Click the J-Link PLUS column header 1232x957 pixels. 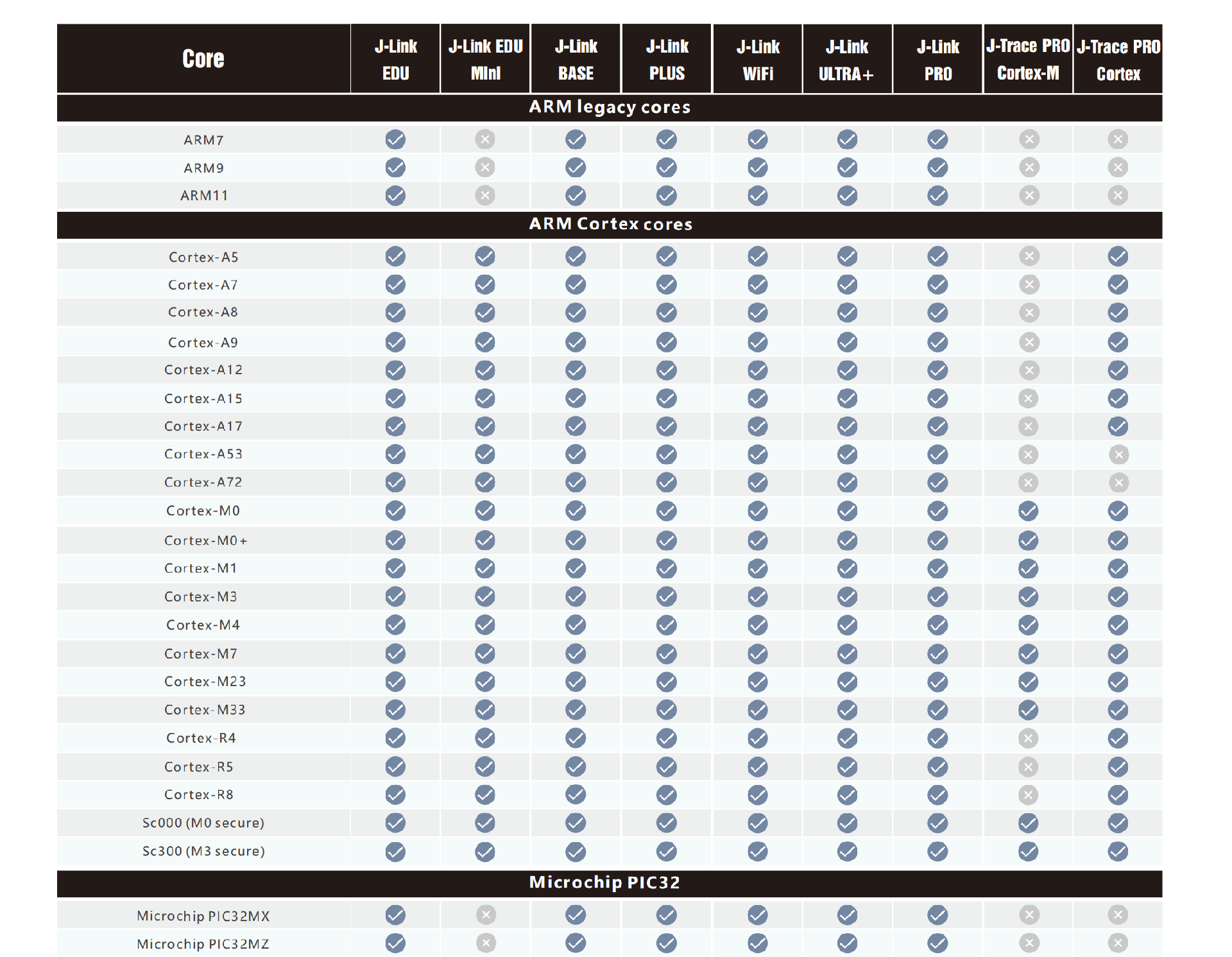(x=667, y=59)
